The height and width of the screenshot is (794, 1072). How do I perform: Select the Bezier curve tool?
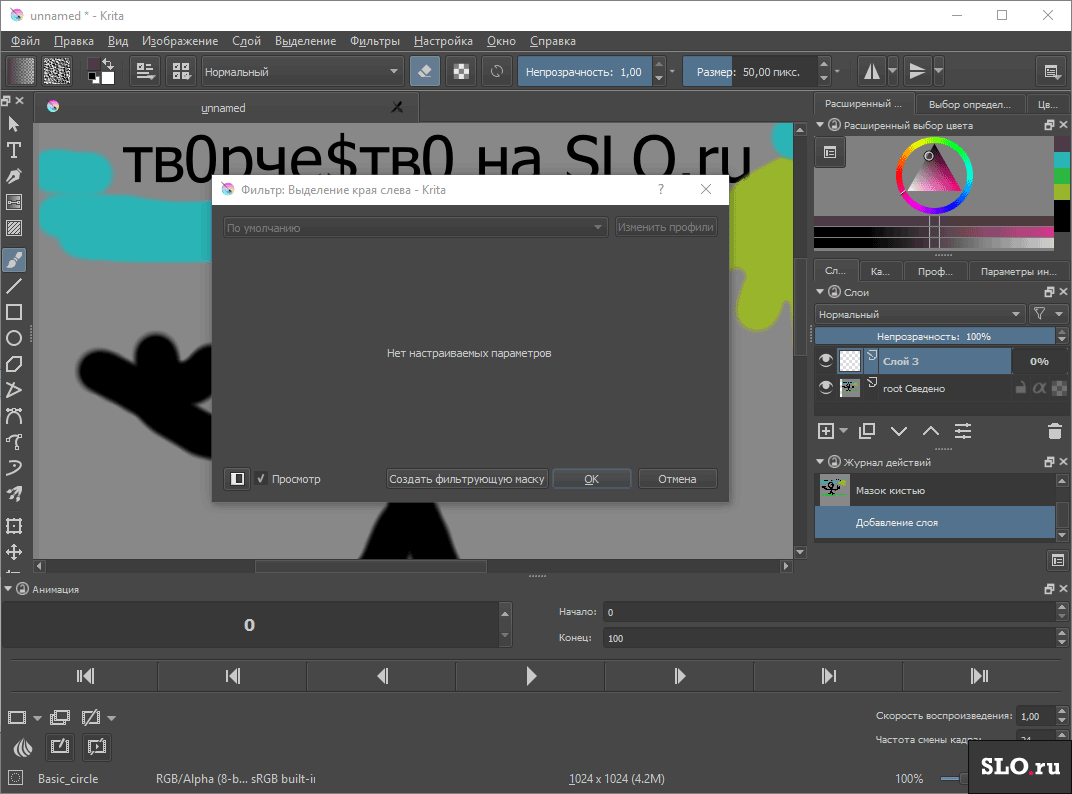14,416
